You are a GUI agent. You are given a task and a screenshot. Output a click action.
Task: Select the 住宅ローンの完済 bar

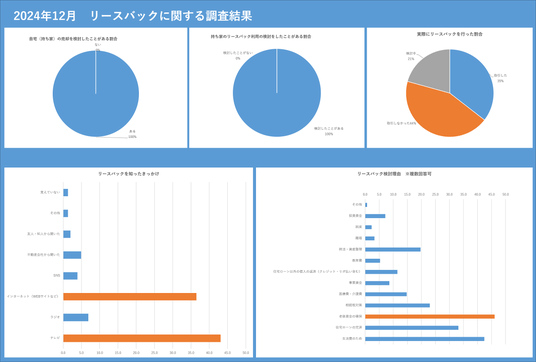click(x=412, y=327)
